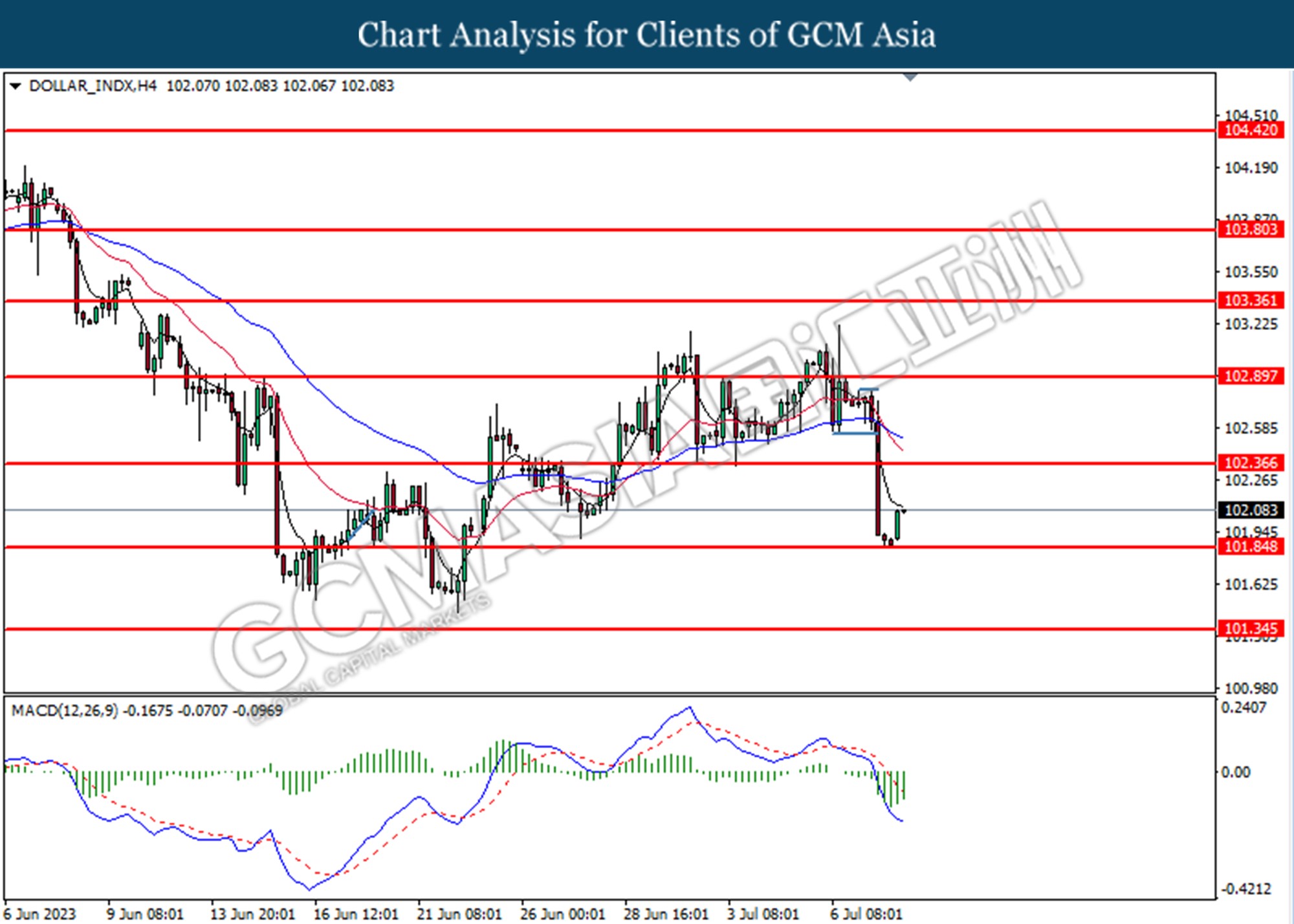The image size is (1294, 924).
Task: Select the 104.420 red price level label
Action: [1251, 130]
